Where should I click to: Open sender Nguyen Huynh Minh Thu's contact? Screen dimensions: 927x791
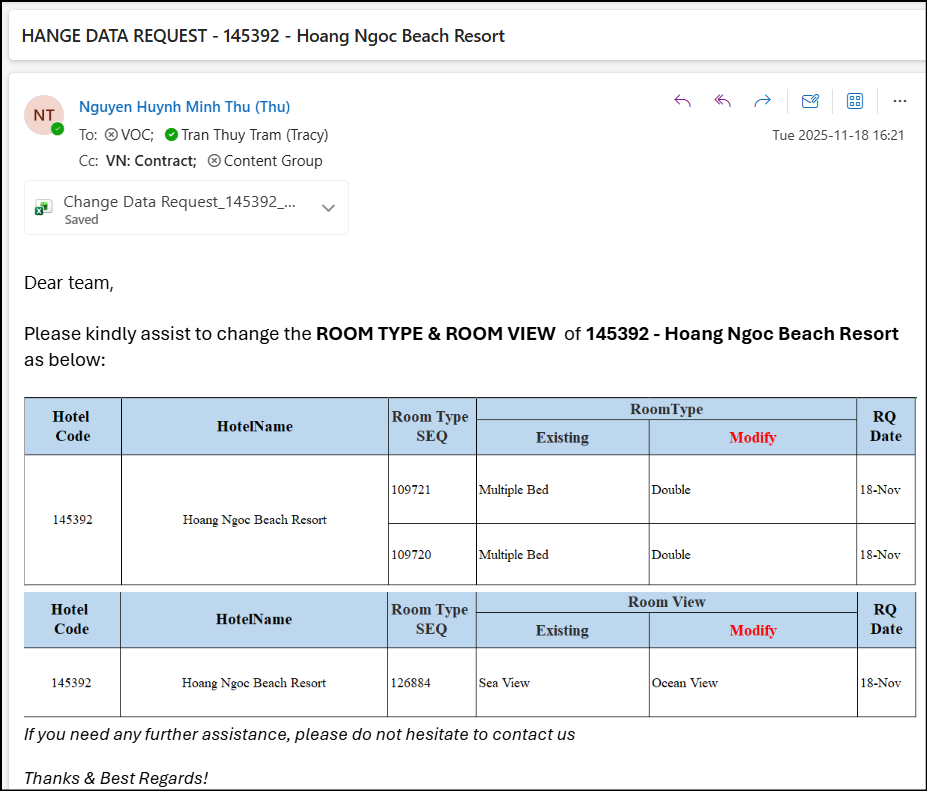184,107
